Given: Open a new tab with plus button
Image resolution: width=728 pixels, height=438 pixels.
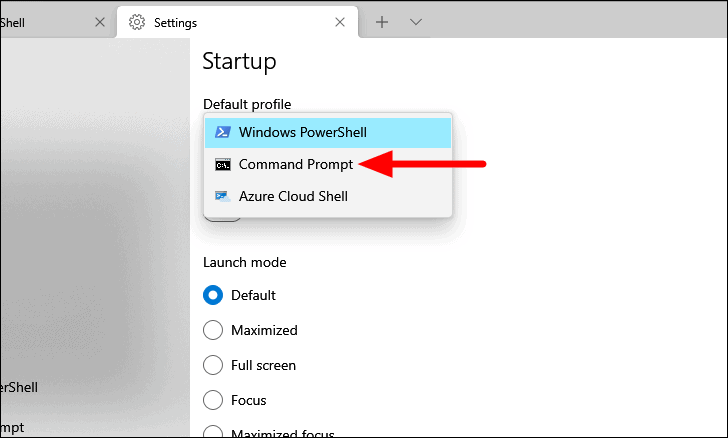Looking at the screenshot, I should [382, 22].
